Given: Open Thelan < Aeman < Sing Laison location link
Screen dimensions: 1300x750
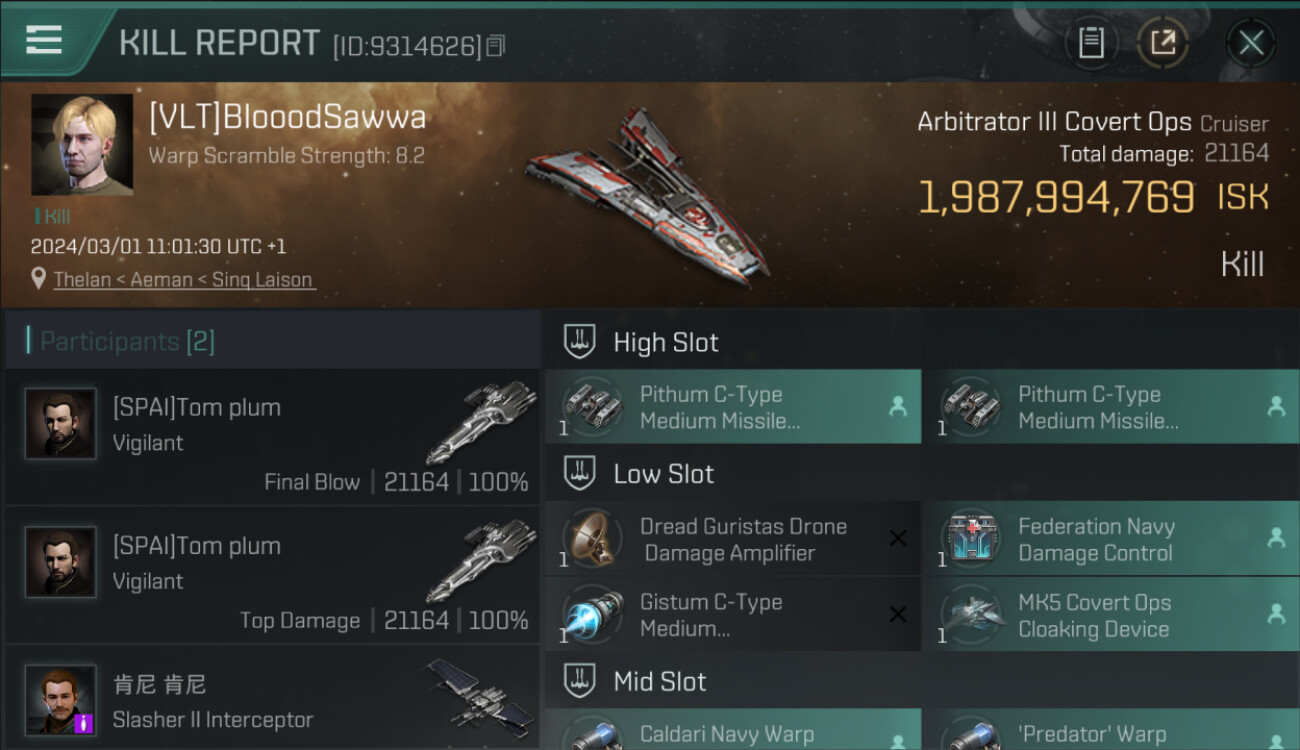Looking at the screenshot, I should pos(185,280).
